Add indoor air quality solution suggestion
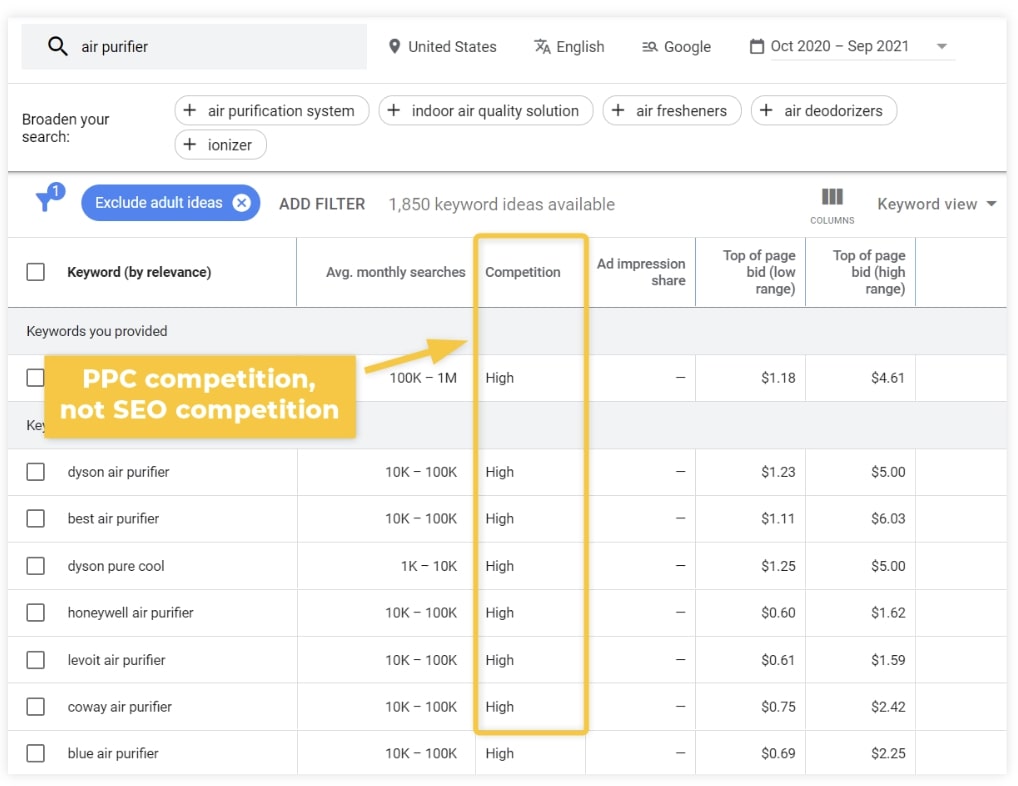The width and height of the screenshot is (1018, 786). pos(486,110)
